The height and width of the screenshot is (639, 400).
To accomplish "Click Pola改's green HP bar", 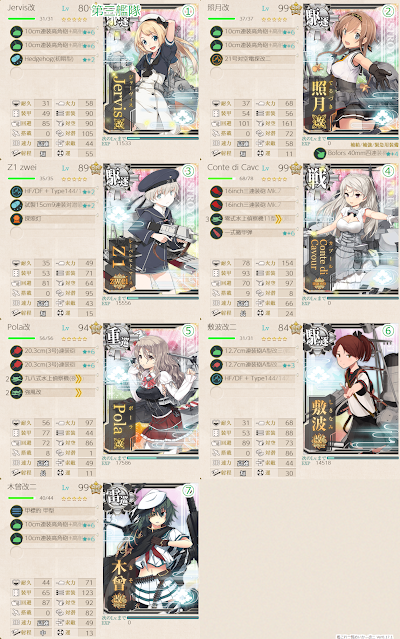I will 21,338.
